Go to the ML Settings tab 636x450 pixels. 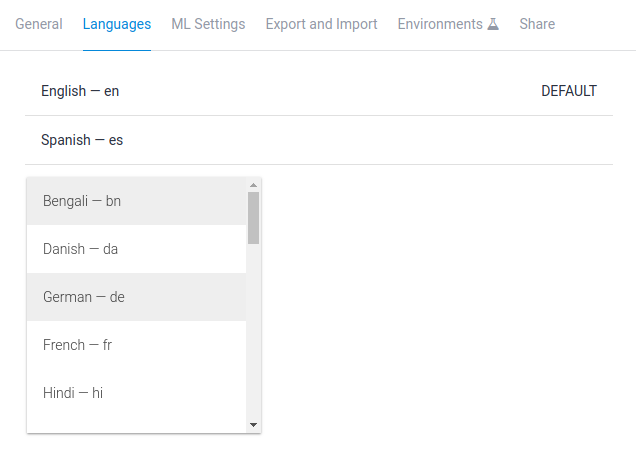(208, 24)
